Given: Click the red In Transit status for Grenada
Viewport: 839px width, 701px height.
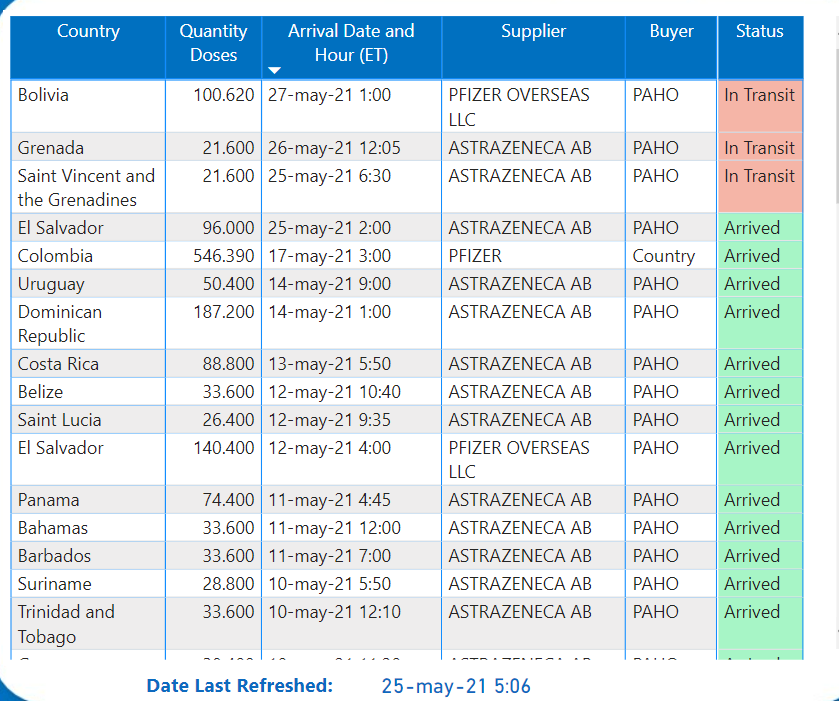Looking at the screenshot, I should point(759,148).
